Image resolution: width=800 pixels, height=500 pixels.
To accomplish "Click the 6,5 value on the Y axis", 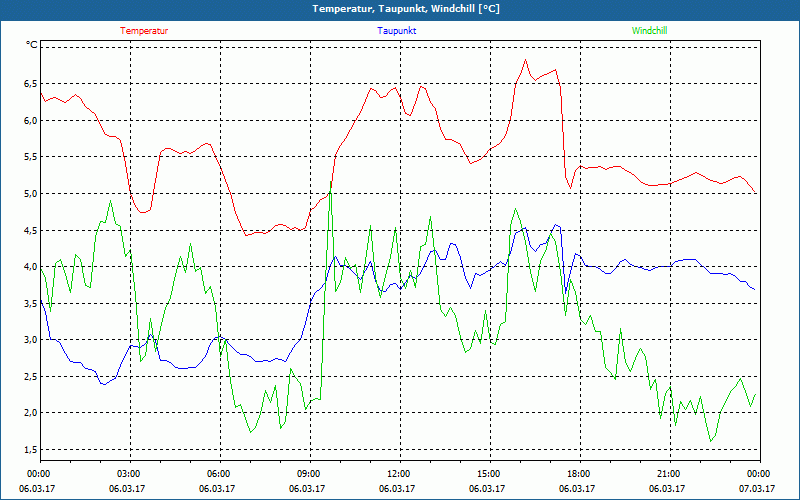I will pos(31,84).
